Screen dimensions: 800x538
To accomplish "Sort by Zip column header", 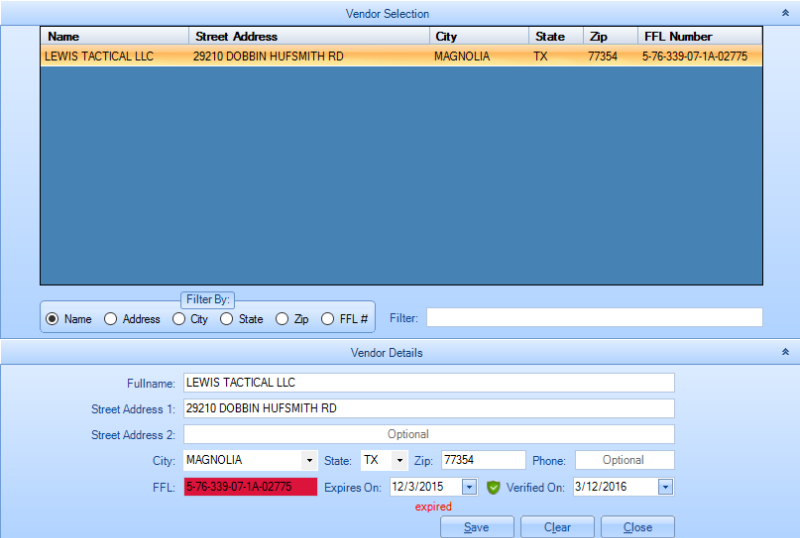I will coord(611,36).
